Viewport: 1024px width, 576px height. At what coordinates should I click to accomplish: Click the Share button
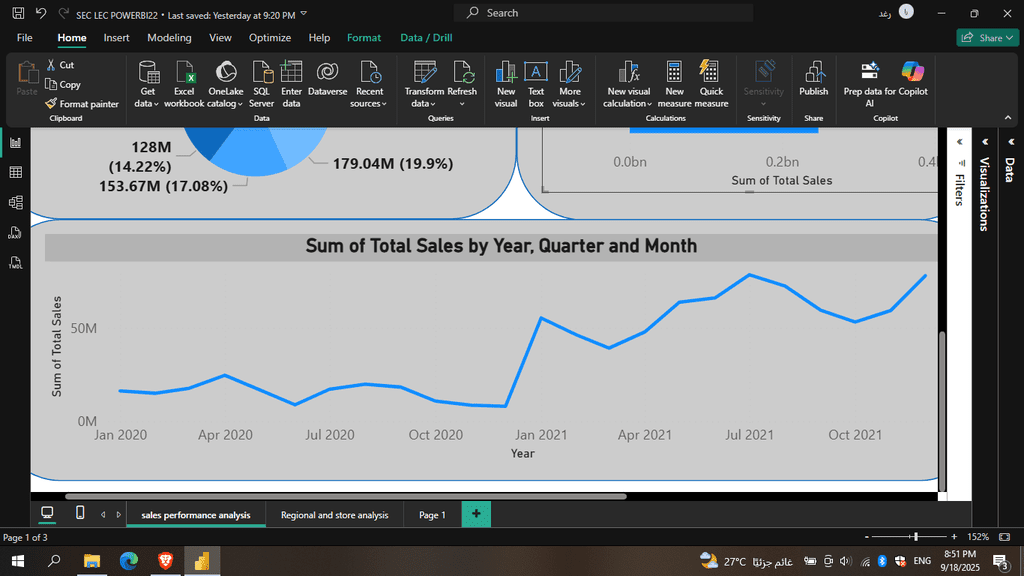(987, 38)
